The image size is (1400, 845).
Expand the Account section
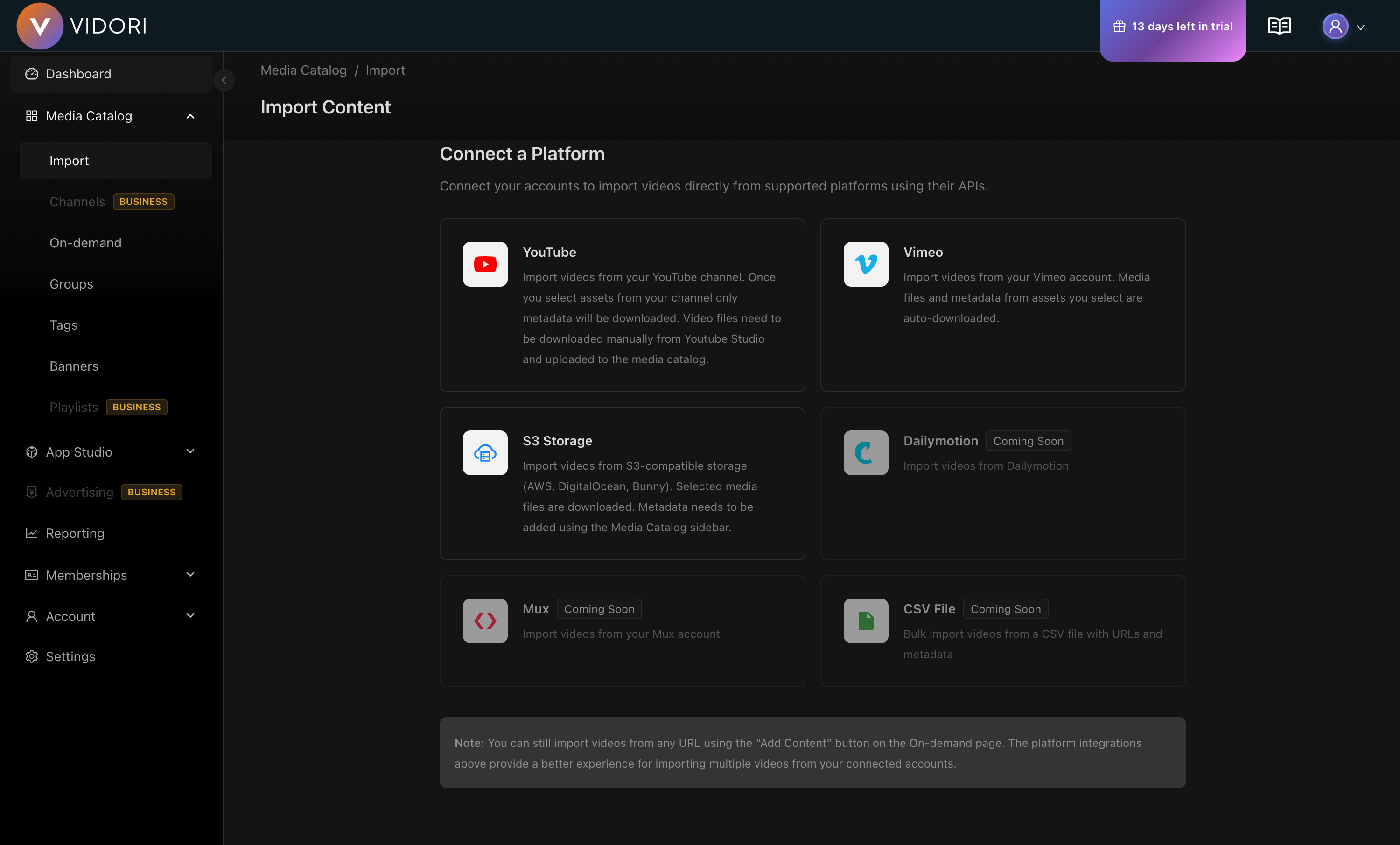tap(190, 615)
